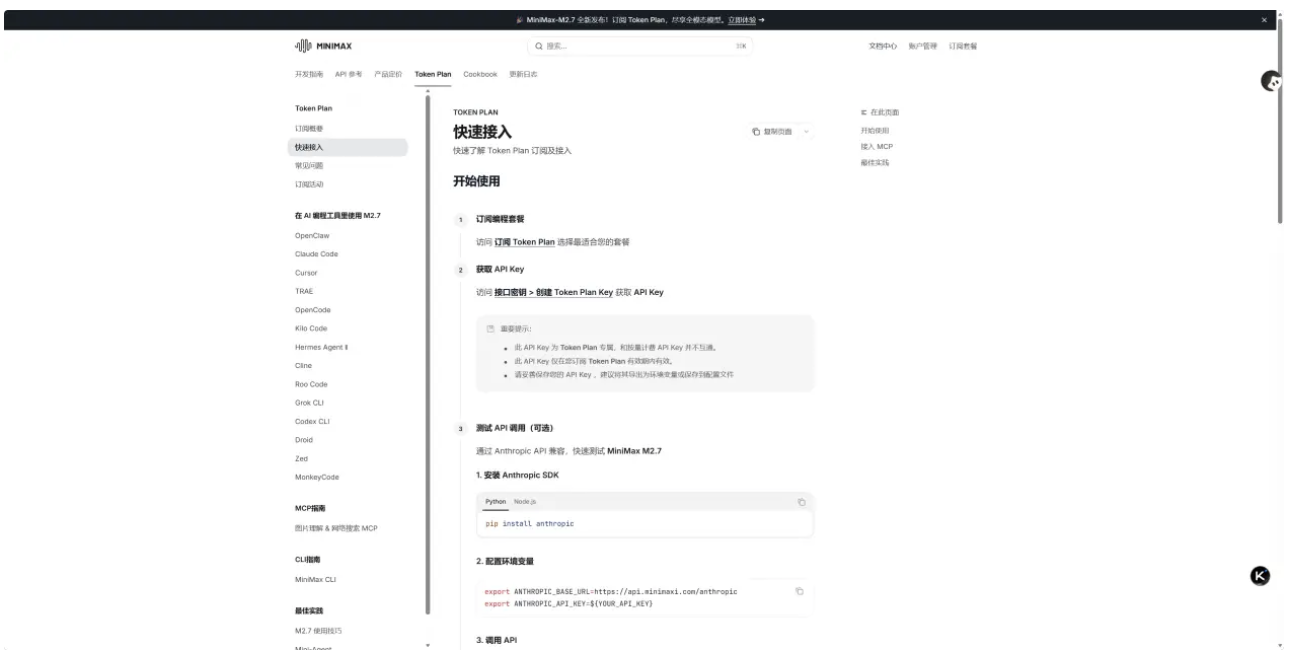Click the MiniMax logo in the header

pyautogui.click(x=322, y=46)
